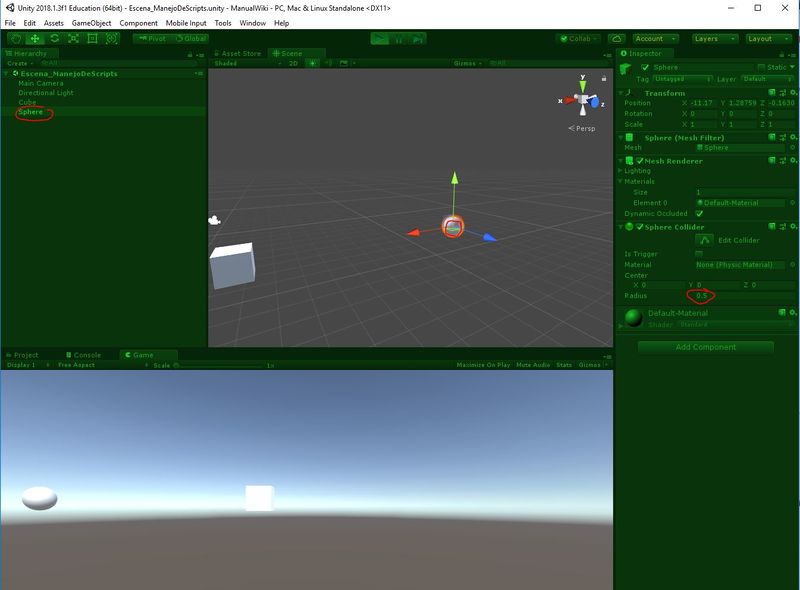Select the Hand tool in toolbar
This screenshot has height=590, width=800.
pos(16,39)
